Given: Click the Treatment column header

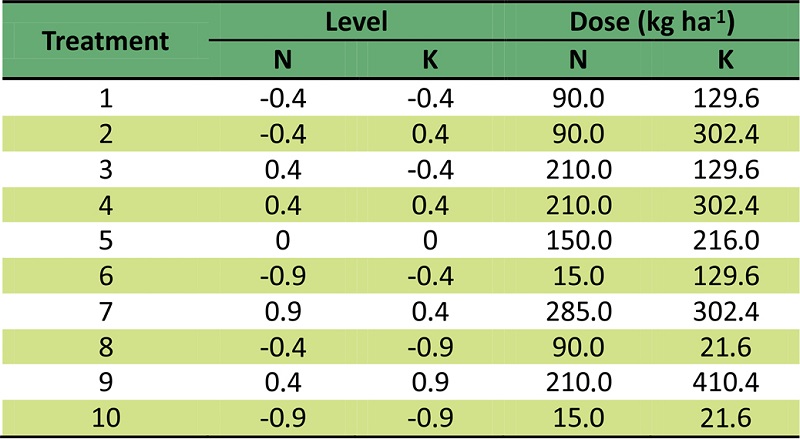Looking at the screenshot, I should pos(105,41).
